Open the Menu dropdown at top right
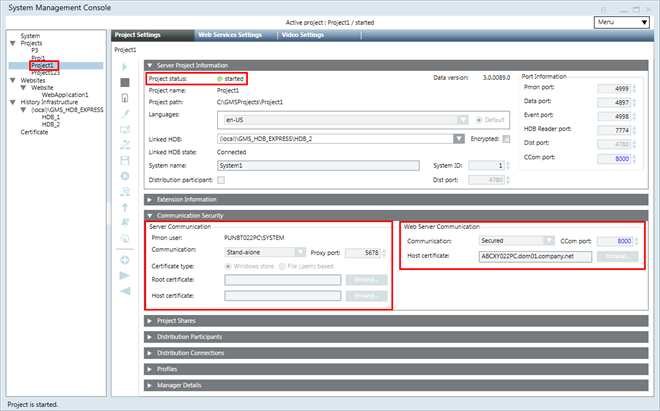This screenshot has height=411, width=660. (620, 21)
